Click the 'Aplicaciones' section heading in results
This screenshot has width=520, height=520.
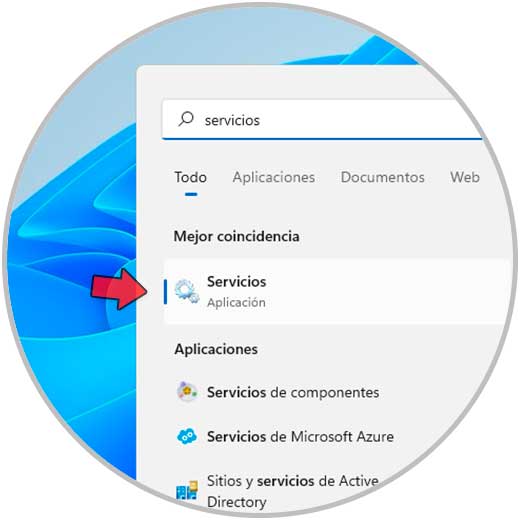pos(216,349)
